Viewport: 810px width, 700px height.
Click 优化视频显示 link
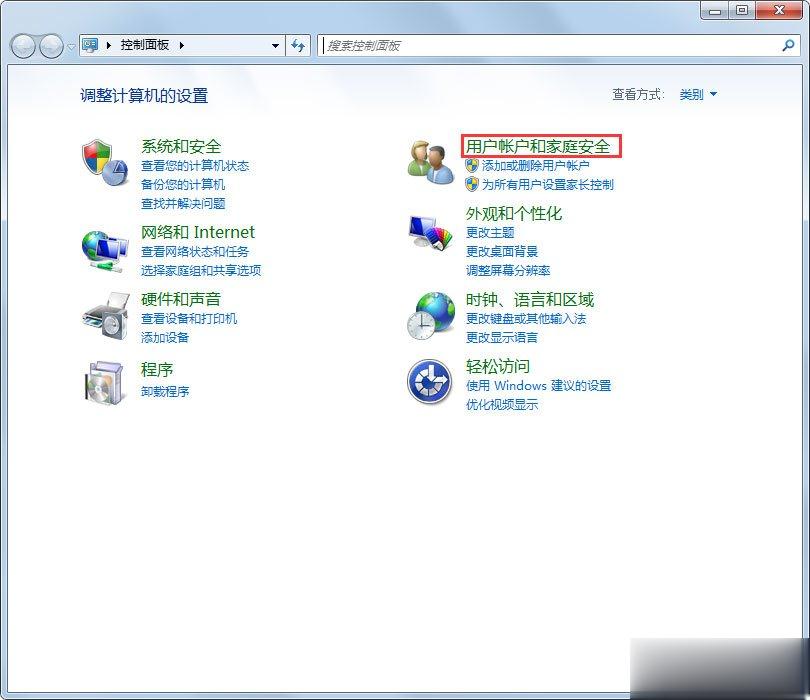click(x=502, y=405)
